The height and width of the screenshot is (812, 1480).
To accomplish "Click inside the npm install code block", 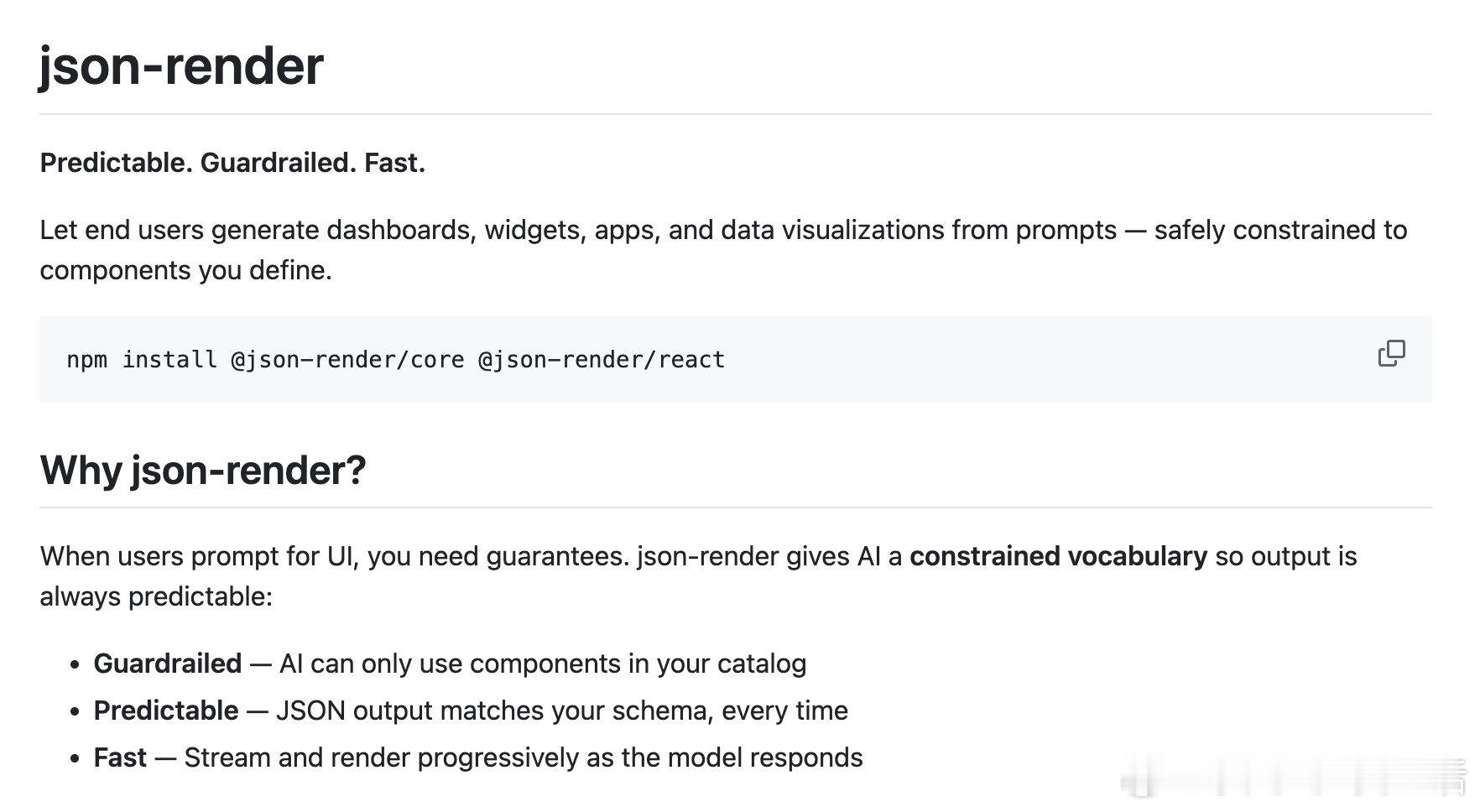I will pos(735,360).
